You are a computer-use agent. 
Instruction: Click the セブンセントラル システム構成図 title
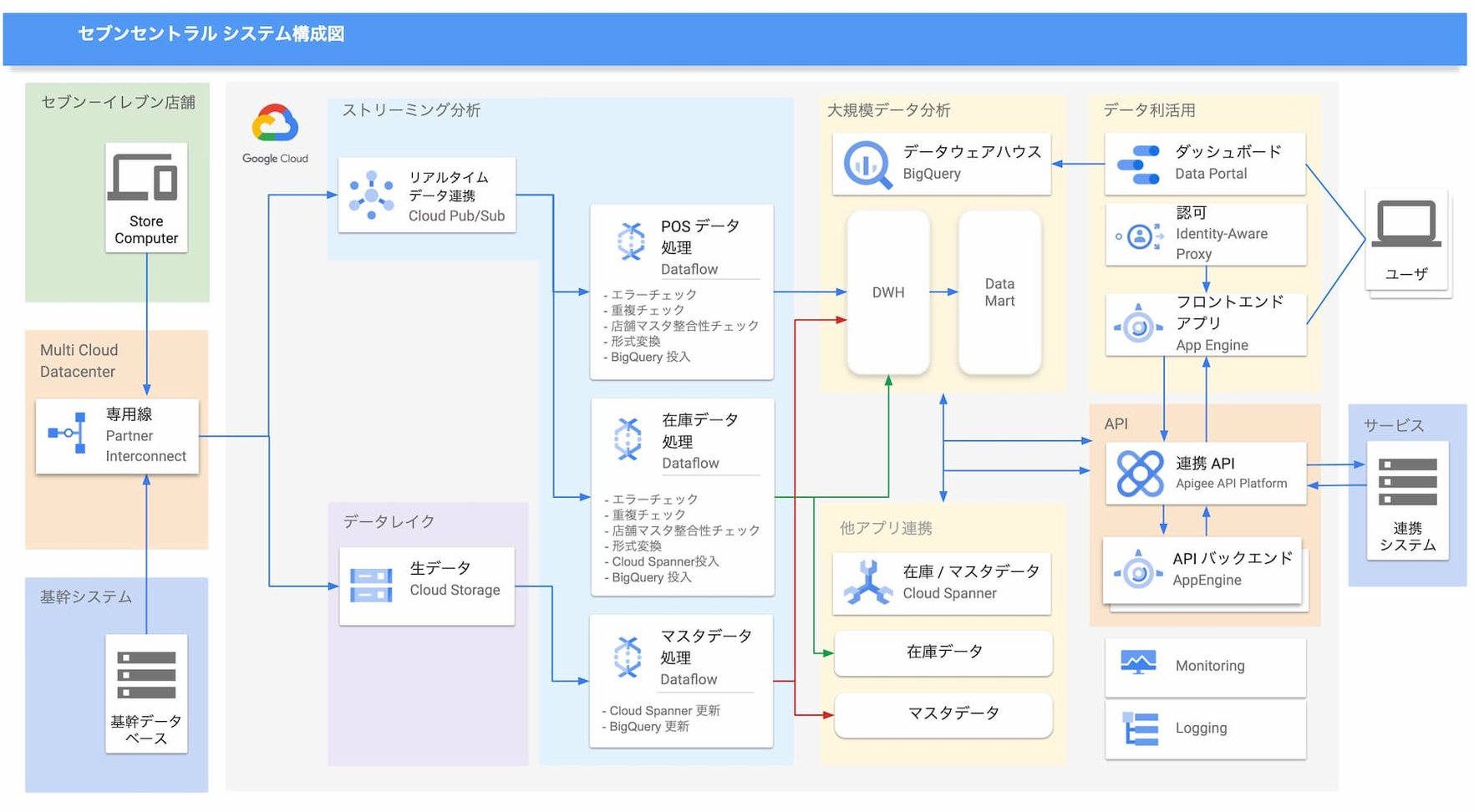pos(211,34)
